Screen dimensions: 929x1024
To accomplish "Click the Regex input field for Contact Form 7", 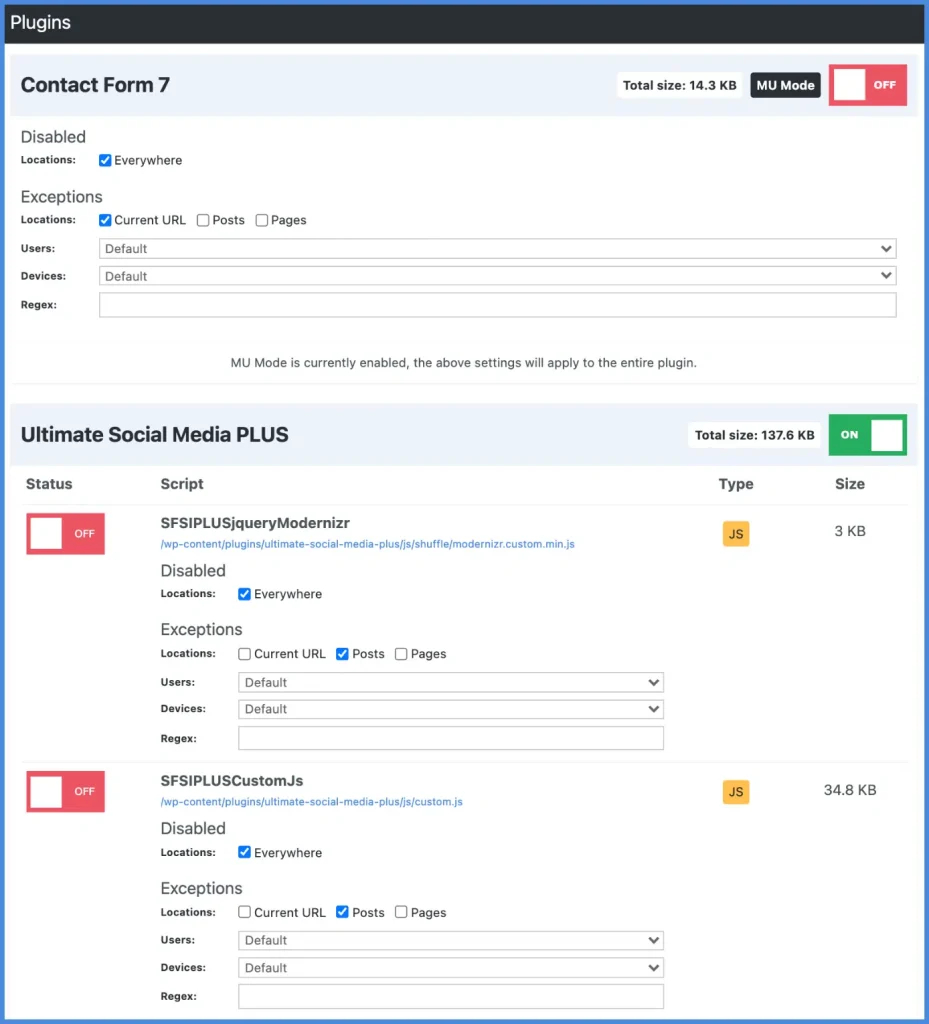I will (498, 304).
